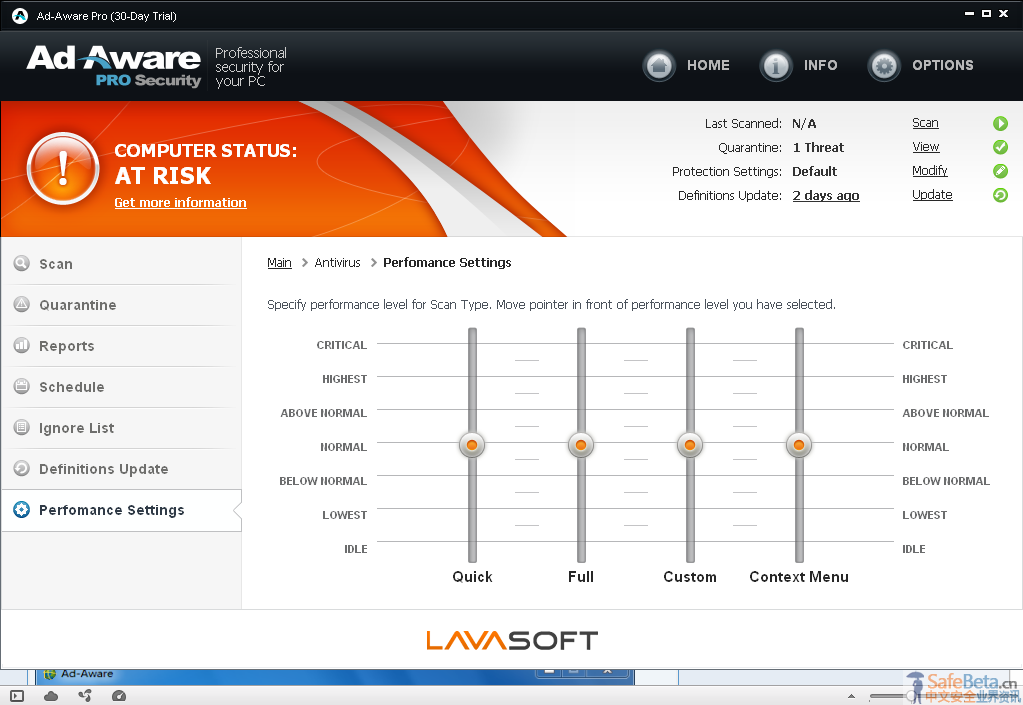
Task: Open the HOME page icon
Action: [x=659, y=66]
